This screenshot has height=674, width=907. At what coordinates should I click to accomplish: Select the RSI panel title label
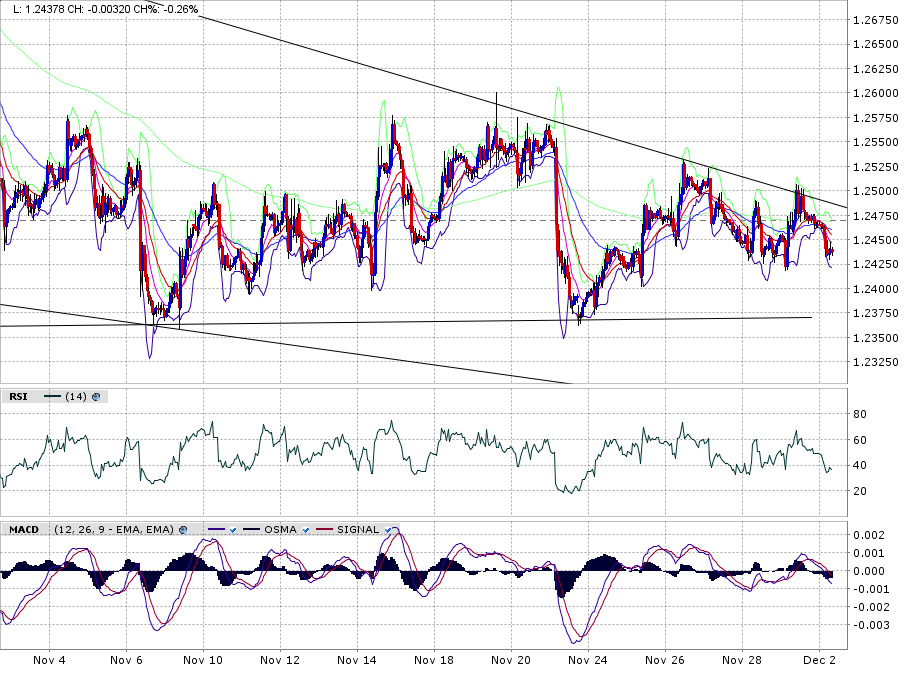(18, 397)
